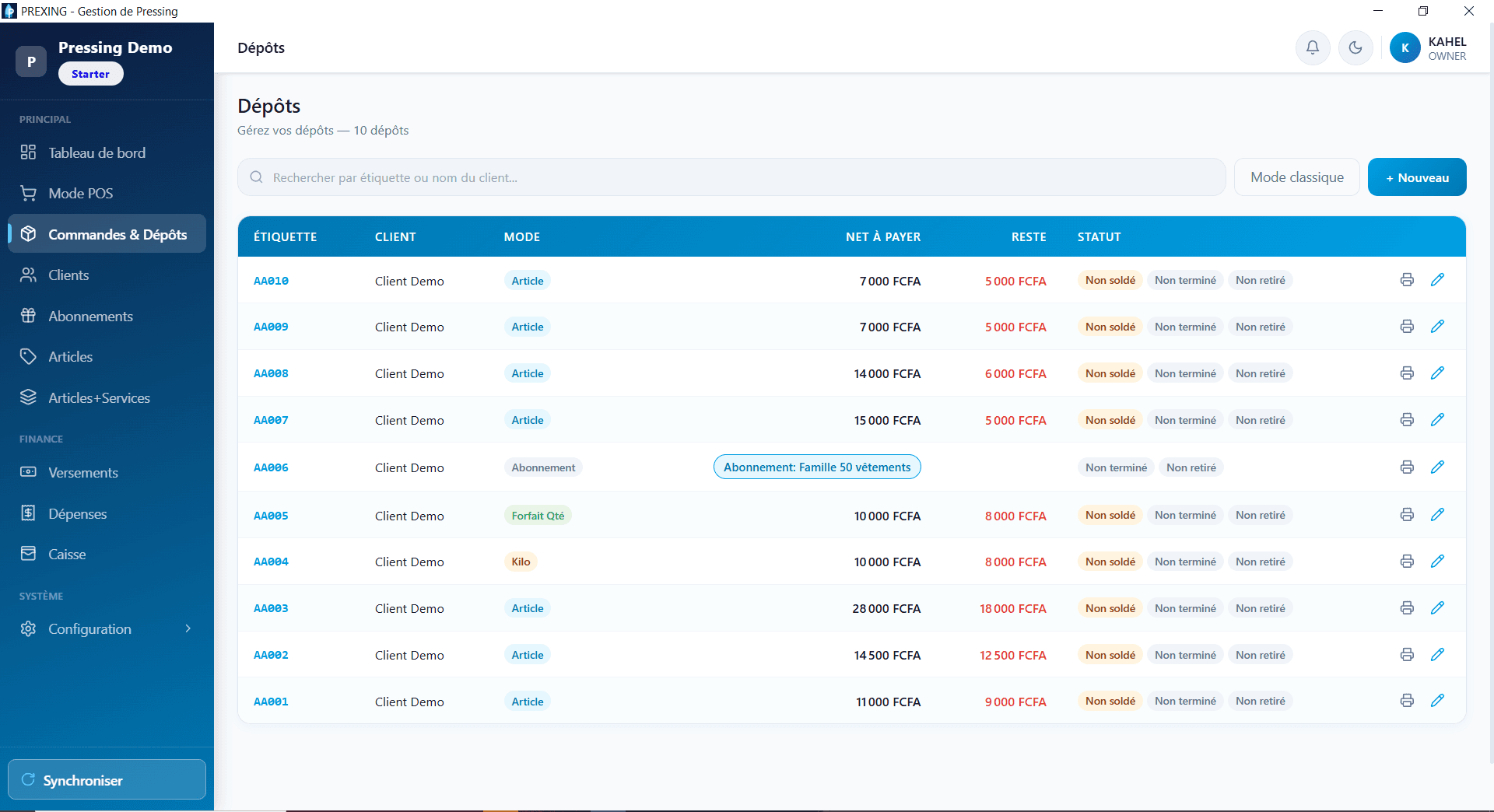Image resolution: width=1494 pixels, height=812 pixels.
Task: Print deposit AA009
Action: [1407, 327]
